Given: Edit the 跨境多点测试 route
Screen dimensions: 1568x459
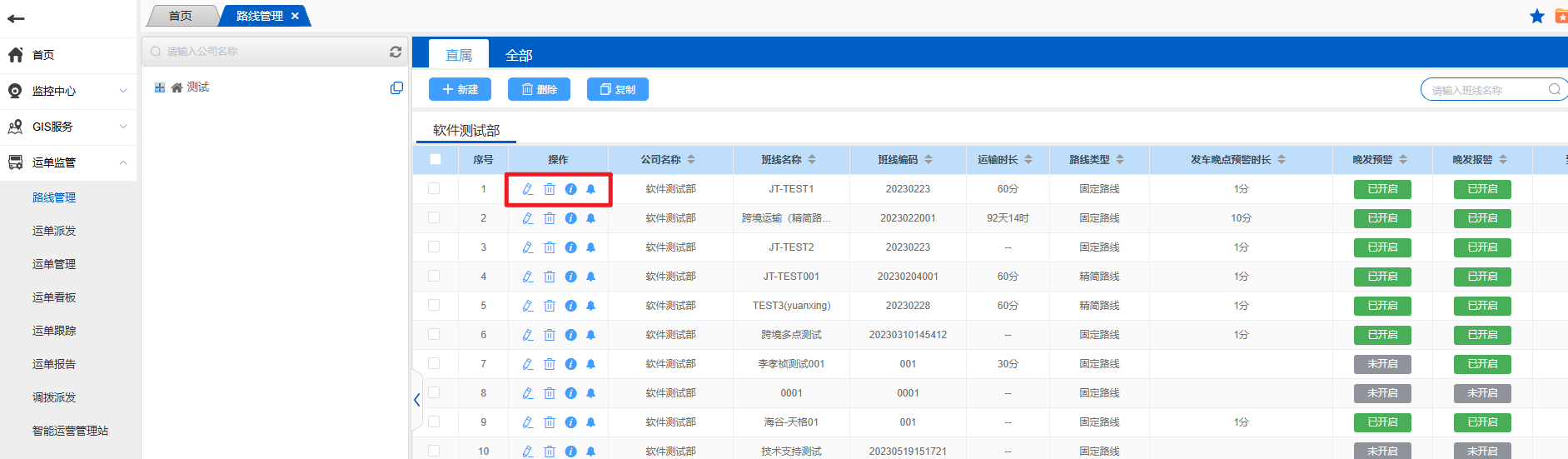Looking at the screenshot, I should (528, 335).
